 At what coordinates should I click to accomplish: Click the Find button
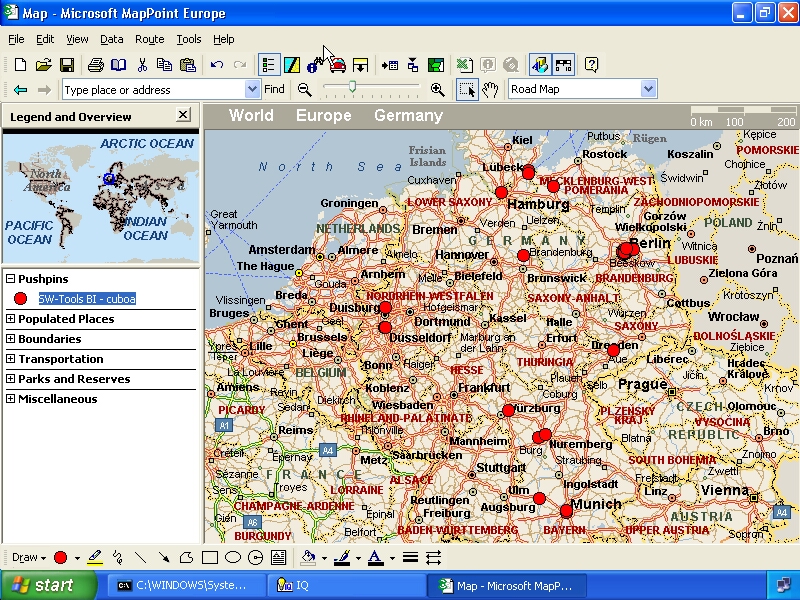(274, 89)
